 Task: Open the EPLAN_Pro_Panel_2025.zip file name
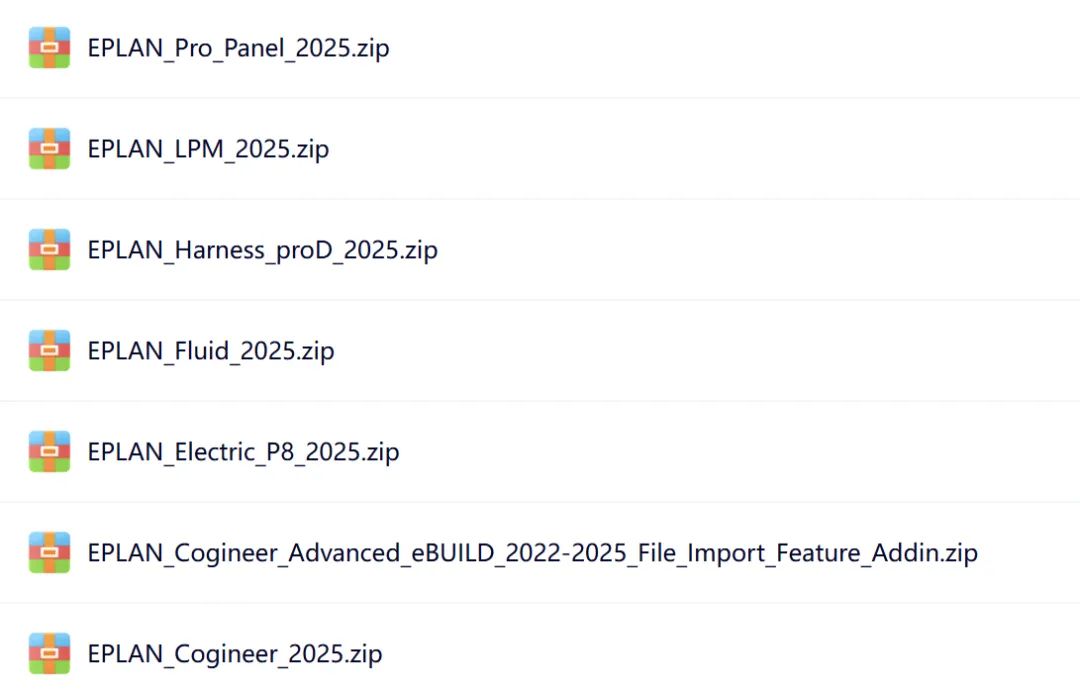pyautogui.click(x=238, y=48)
